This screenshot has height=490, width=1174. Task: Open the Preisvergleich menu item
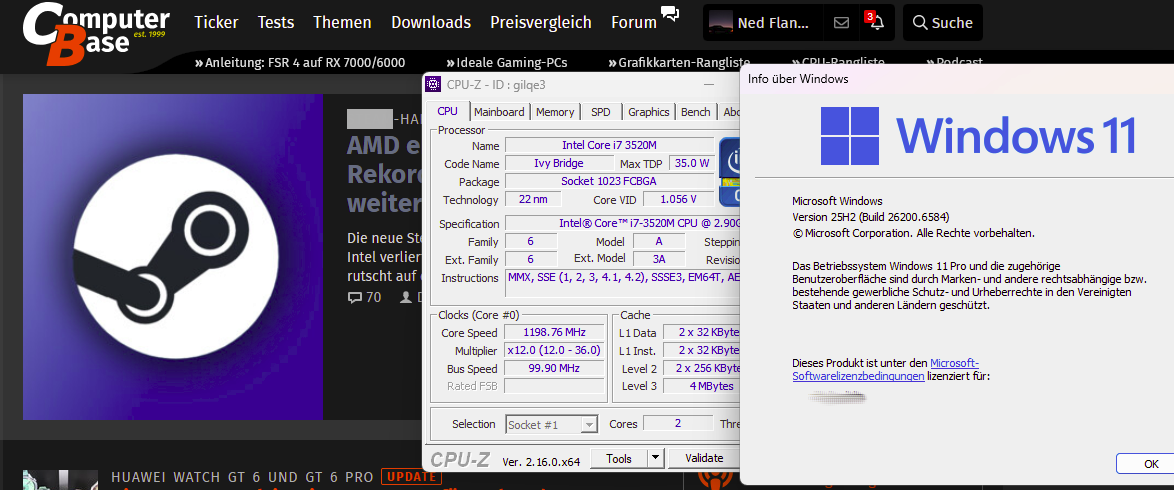pyautogui.click(x=541, y=22)
